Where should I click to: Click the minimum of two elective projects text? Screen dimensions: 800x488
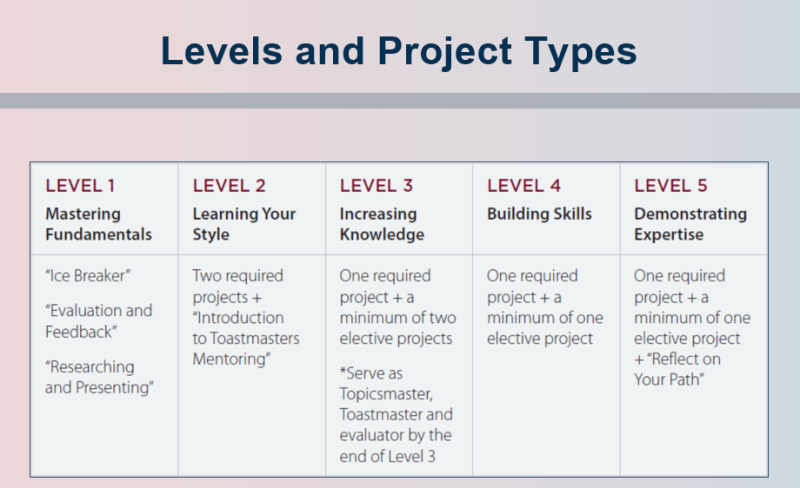[398, 328]
